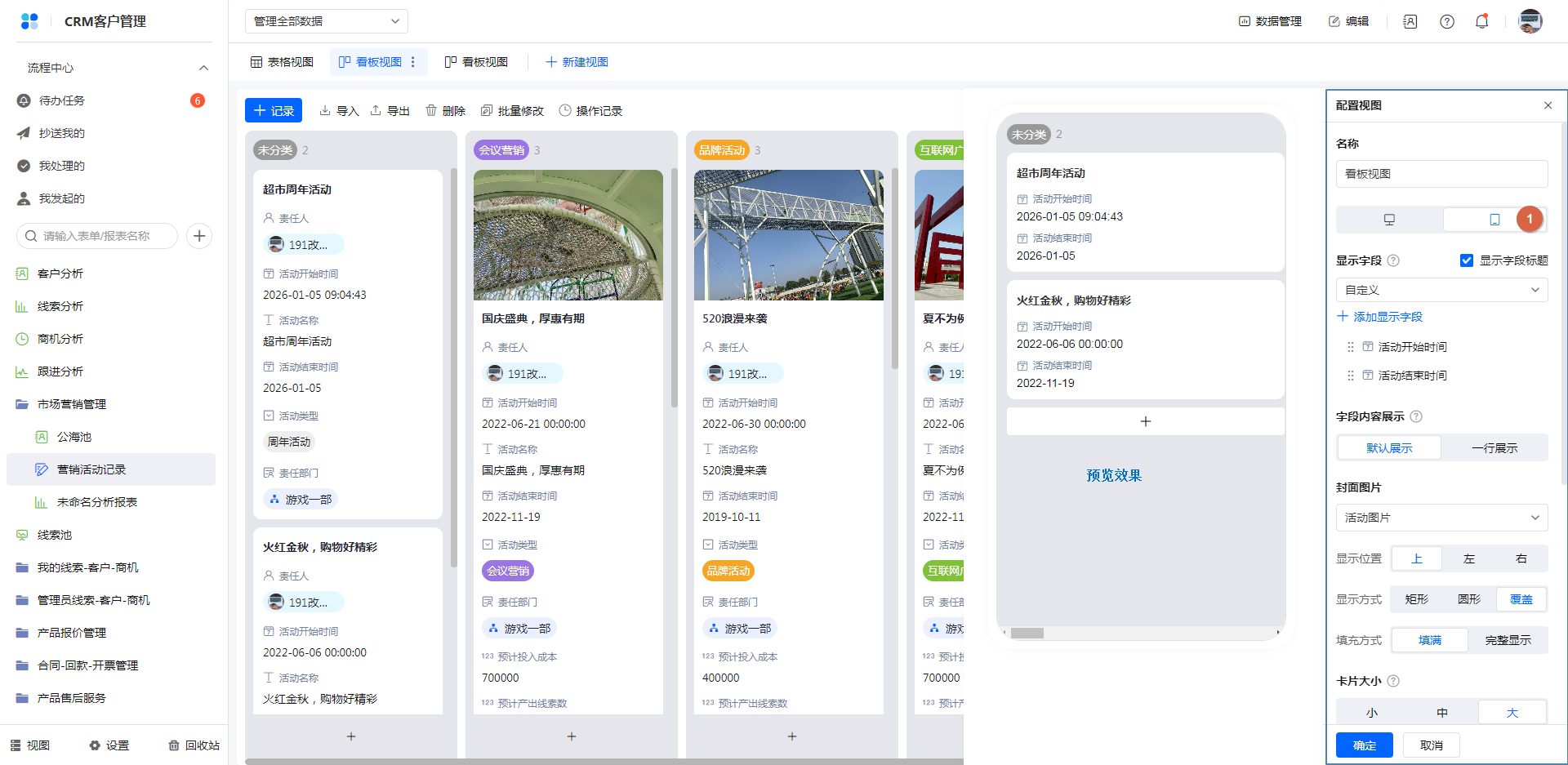Viewport: 1568px width, 765px height.
Task: Uncheck the 显示字段标题 checkbox
Action: tap(1466, 260)
